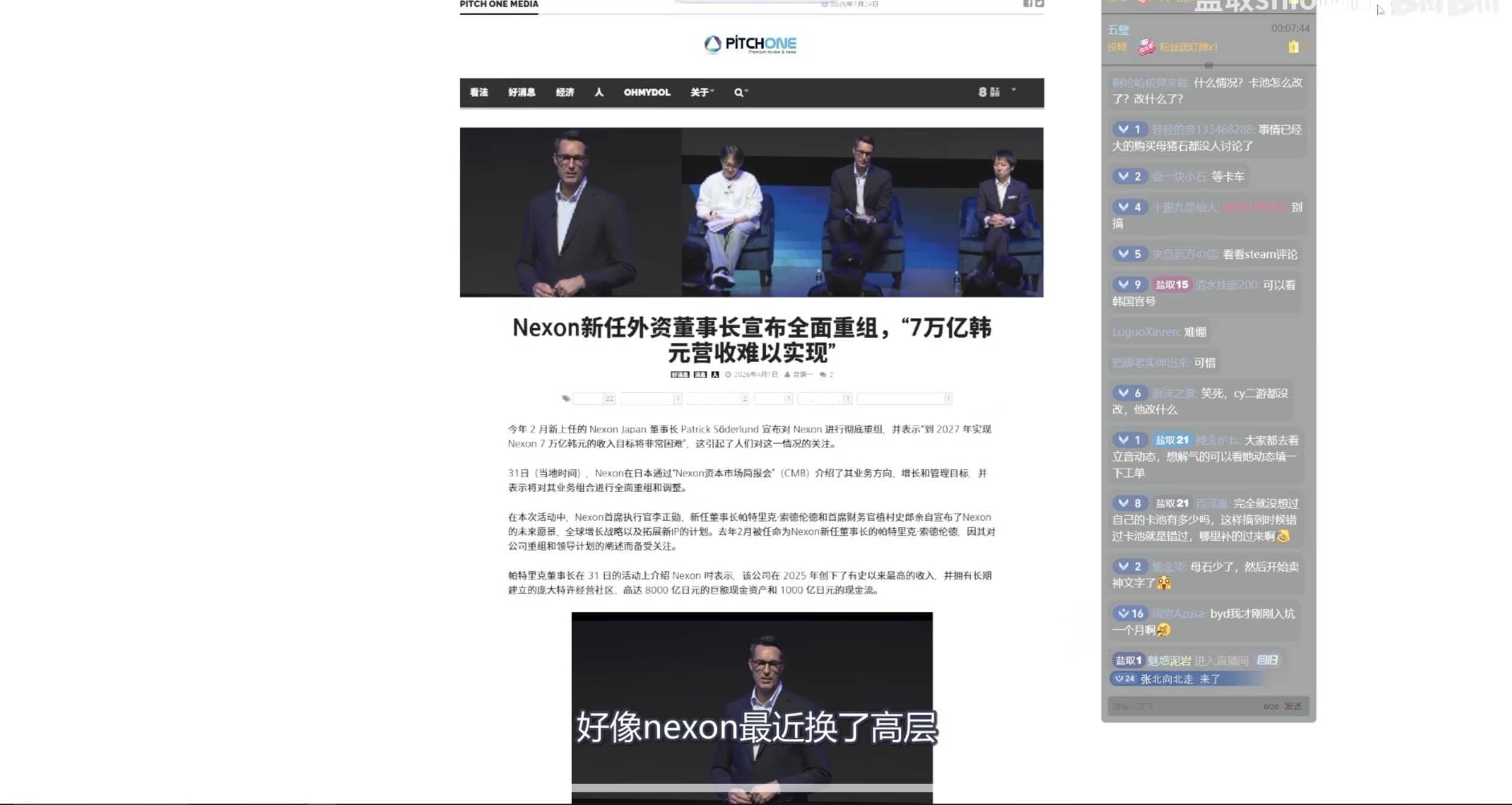The image size is (1512, 805).
Task: Click the 回归 badge in chat entry notice
Action: click(x=1267, y=660)
